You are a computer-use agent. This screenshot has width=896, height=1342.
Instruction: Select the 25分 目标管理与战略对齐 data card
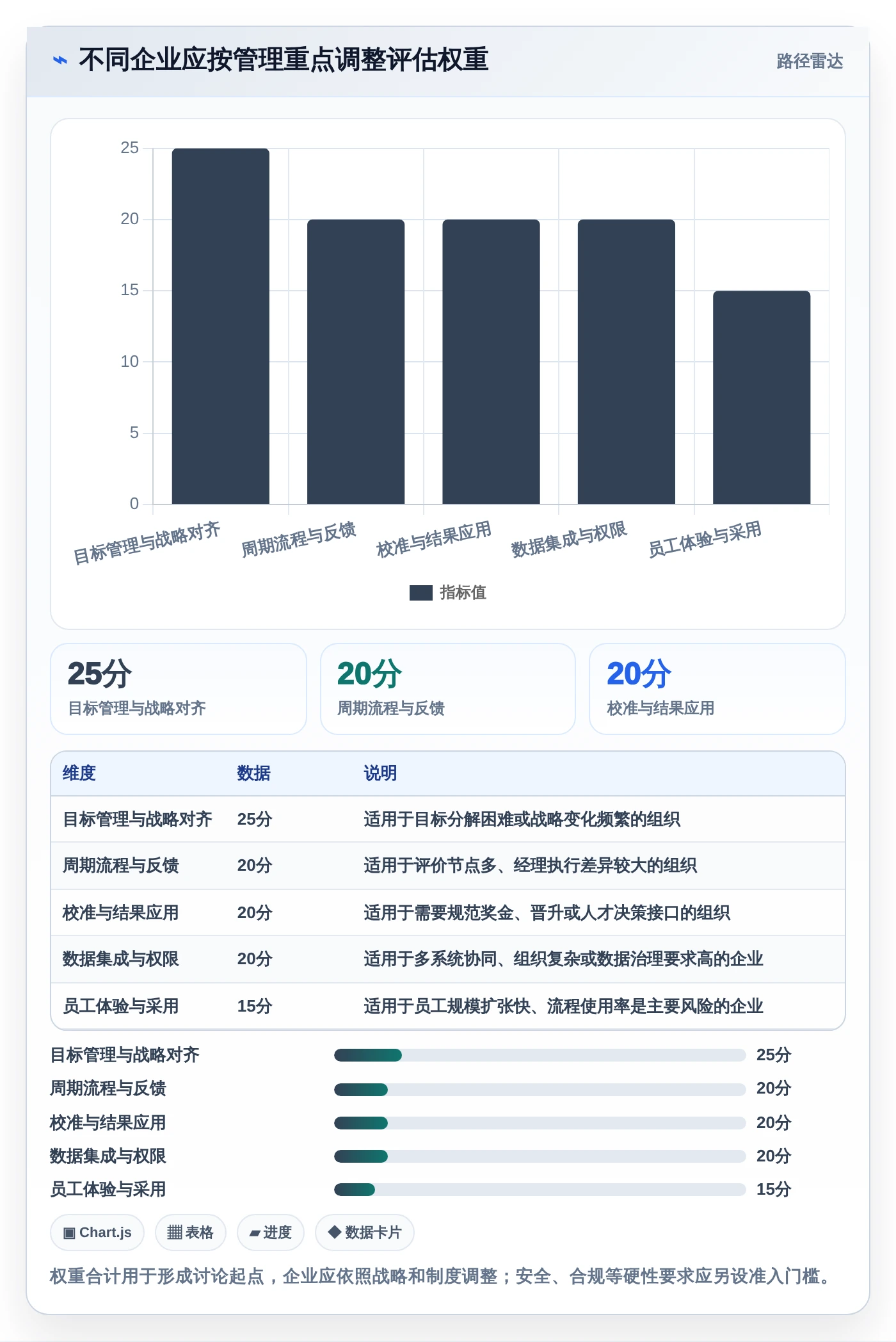pyautogui.click(x=179, y=689)
